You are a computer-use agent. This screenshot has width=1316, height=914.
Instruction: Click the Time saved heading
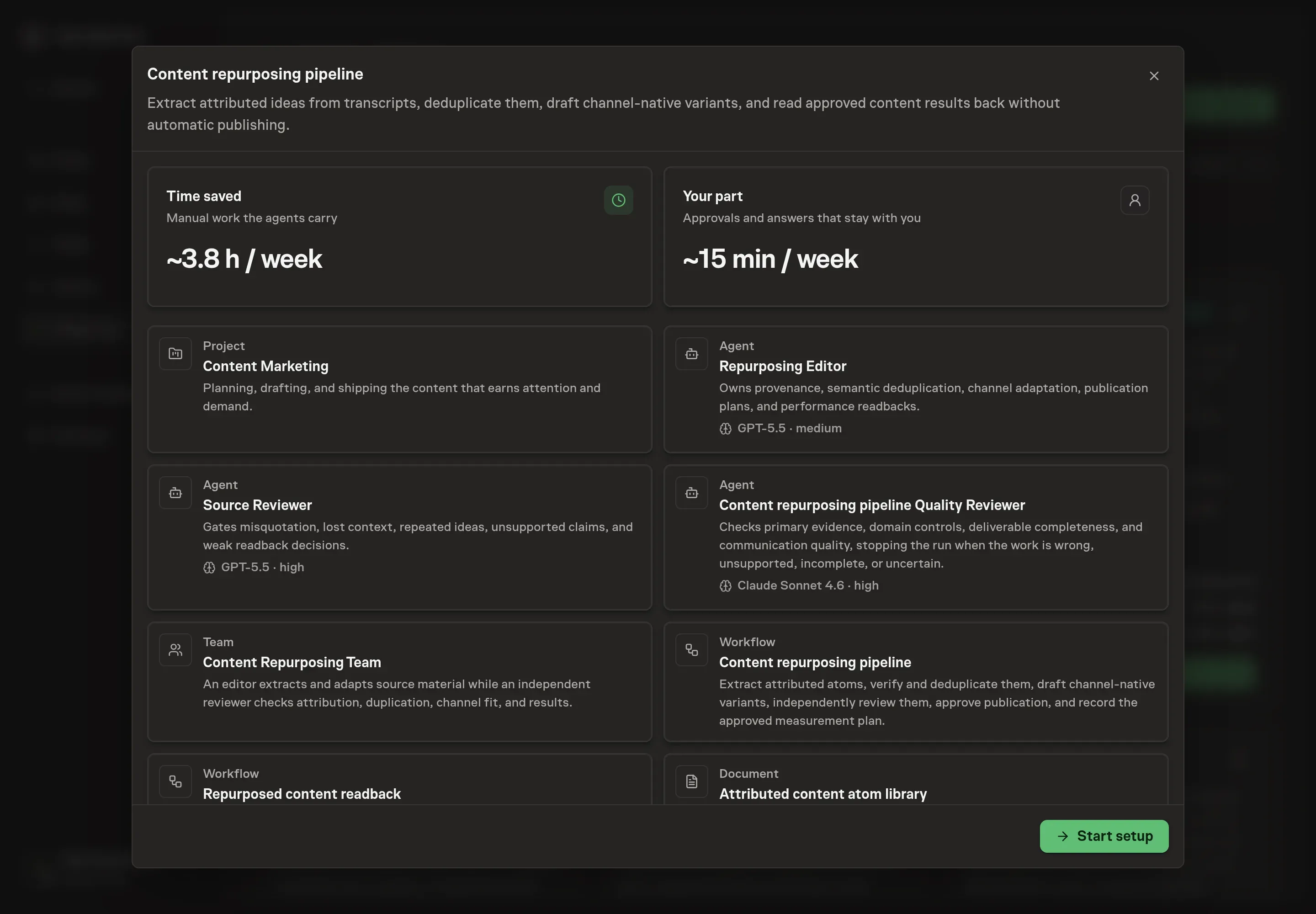pos(204,196)
